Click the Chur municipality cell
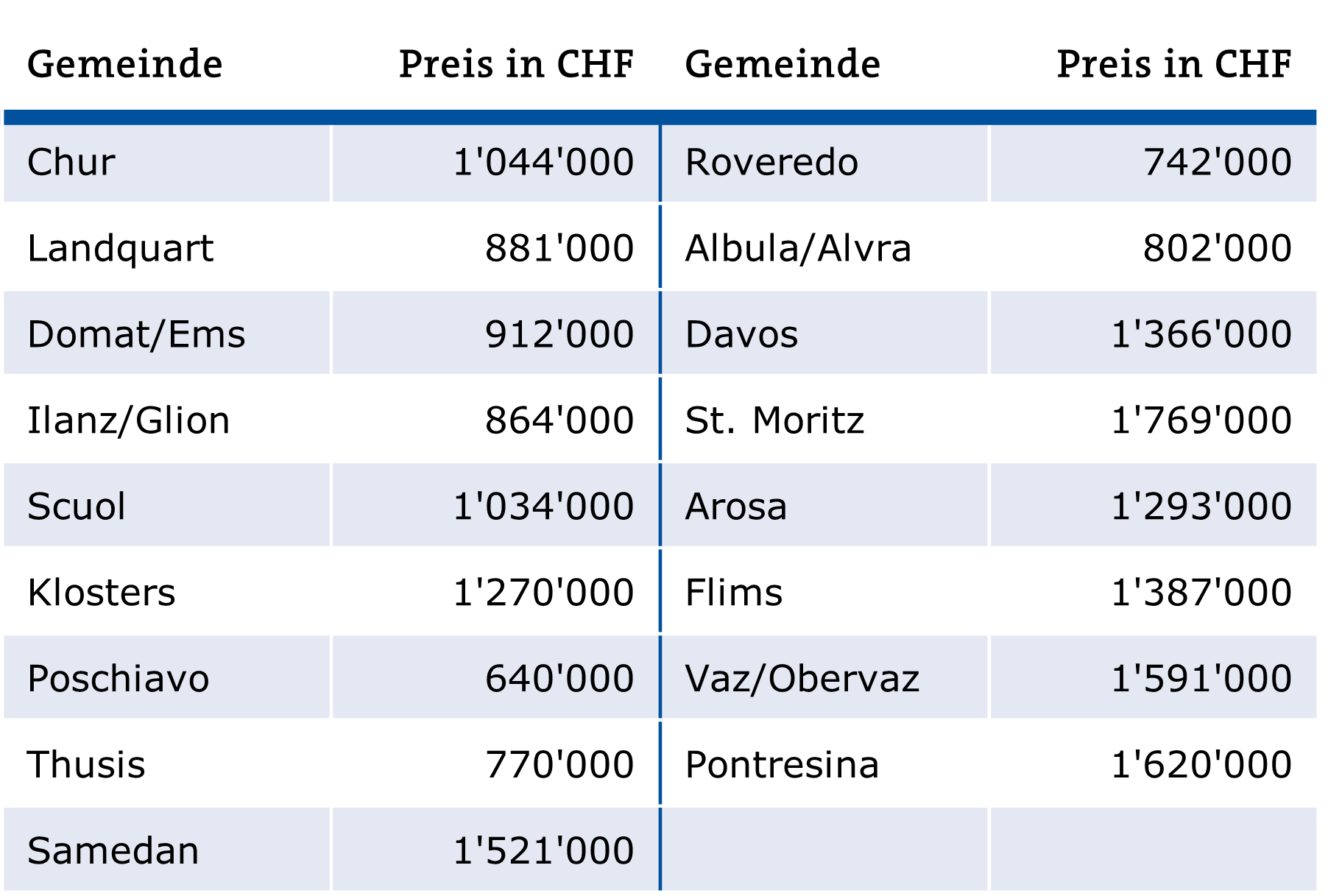1328x896 pixels. [71, 163]
